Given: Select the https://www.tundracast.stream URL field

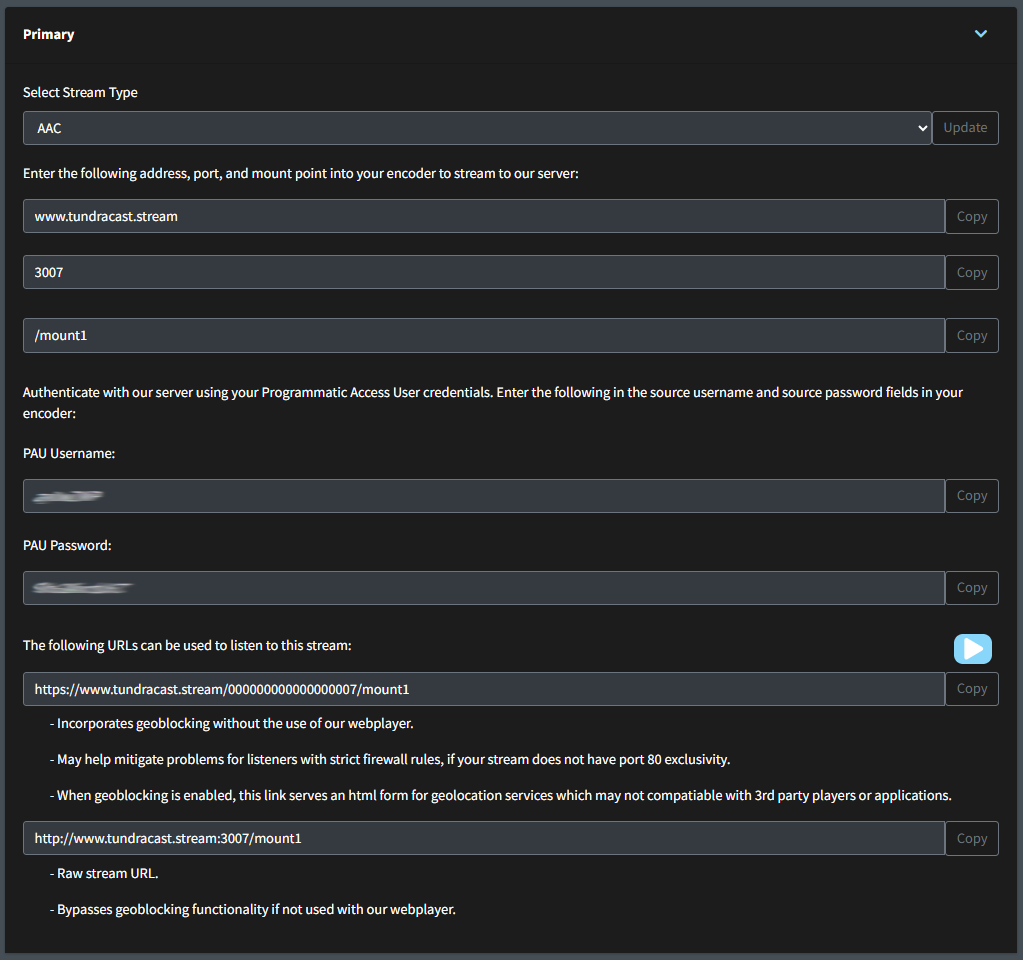Looking at the screenshot, I should click(483, 689).
